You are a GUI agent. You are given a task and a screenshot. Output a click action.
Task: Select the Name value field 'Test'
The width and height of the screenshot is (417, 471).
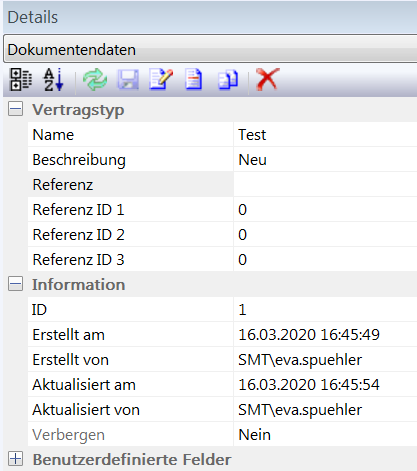(x=325, y=134)
